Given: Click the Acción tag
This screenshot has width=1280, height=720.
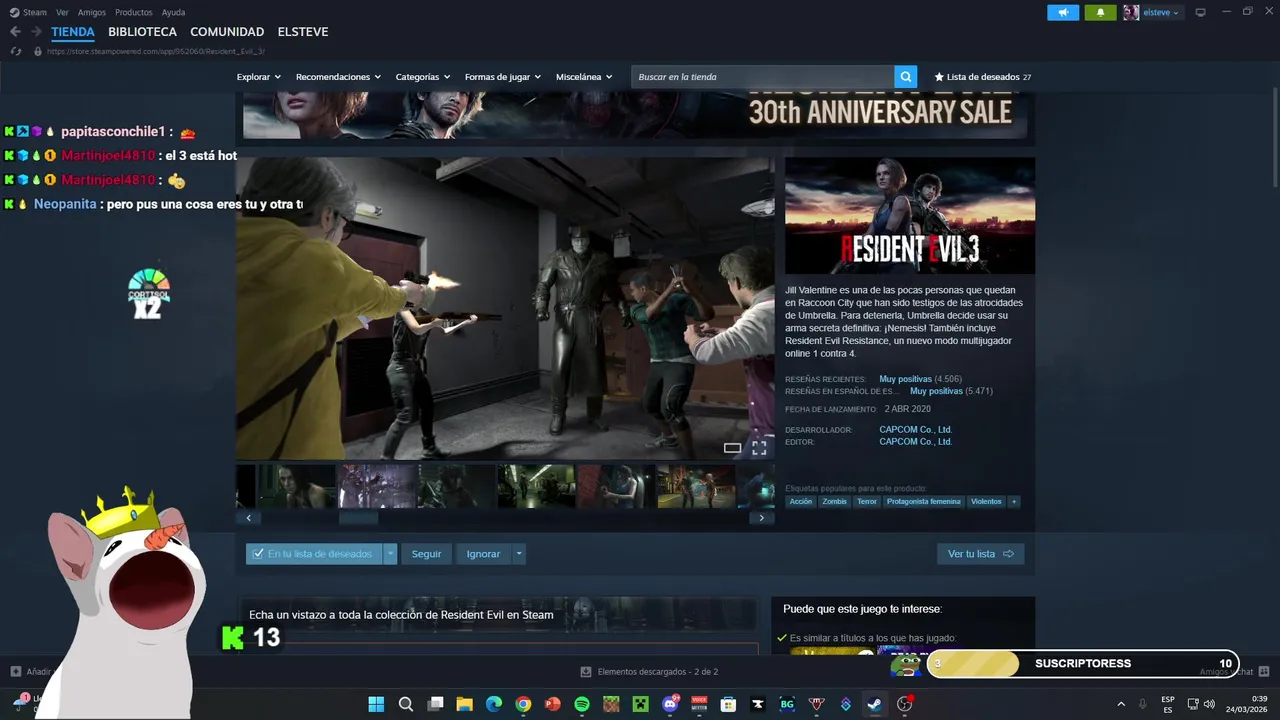Looking at the screenshot, I should coord(800,502).
